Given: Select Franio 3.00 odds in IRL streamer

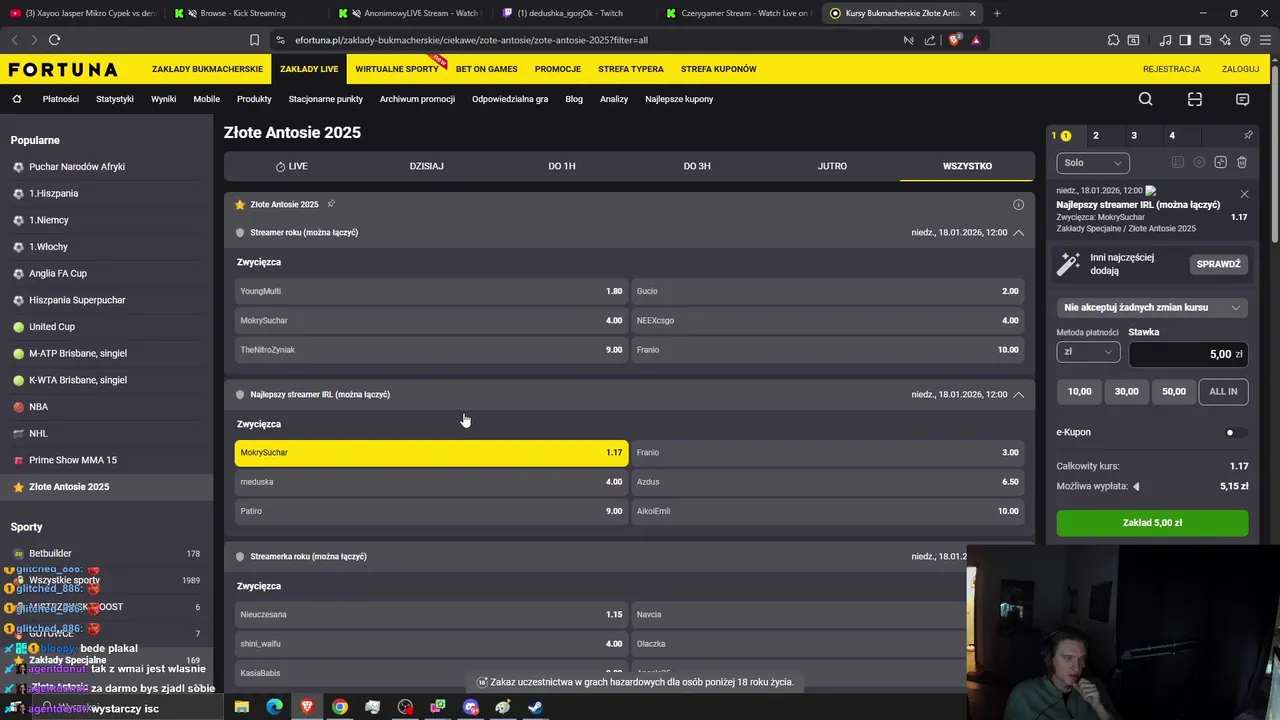Looking at the screenshot, I should 828,453.
